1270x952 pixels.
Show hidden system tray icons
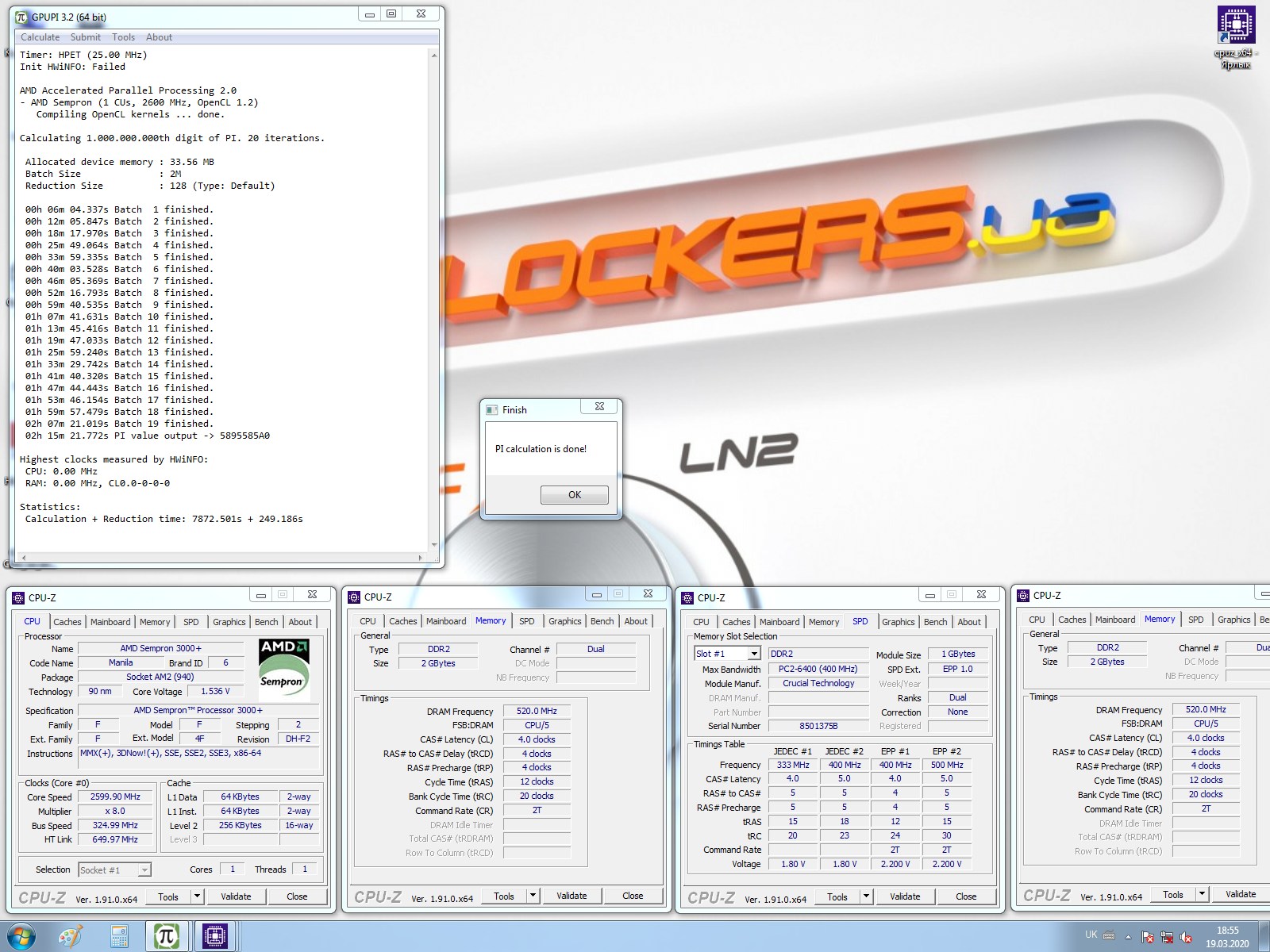click(x=1128, y=936)
